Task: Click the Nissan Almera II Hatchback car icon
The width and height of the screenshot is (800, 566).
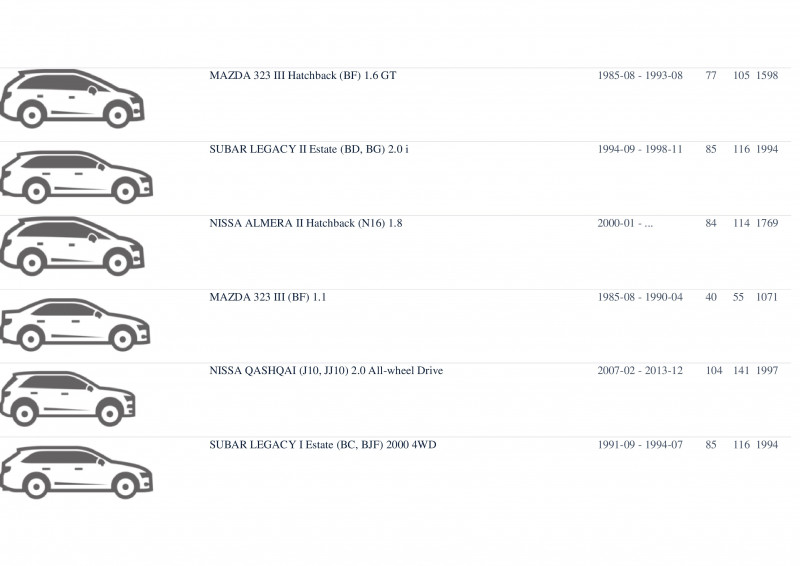Action: click(x=72, y=247)
